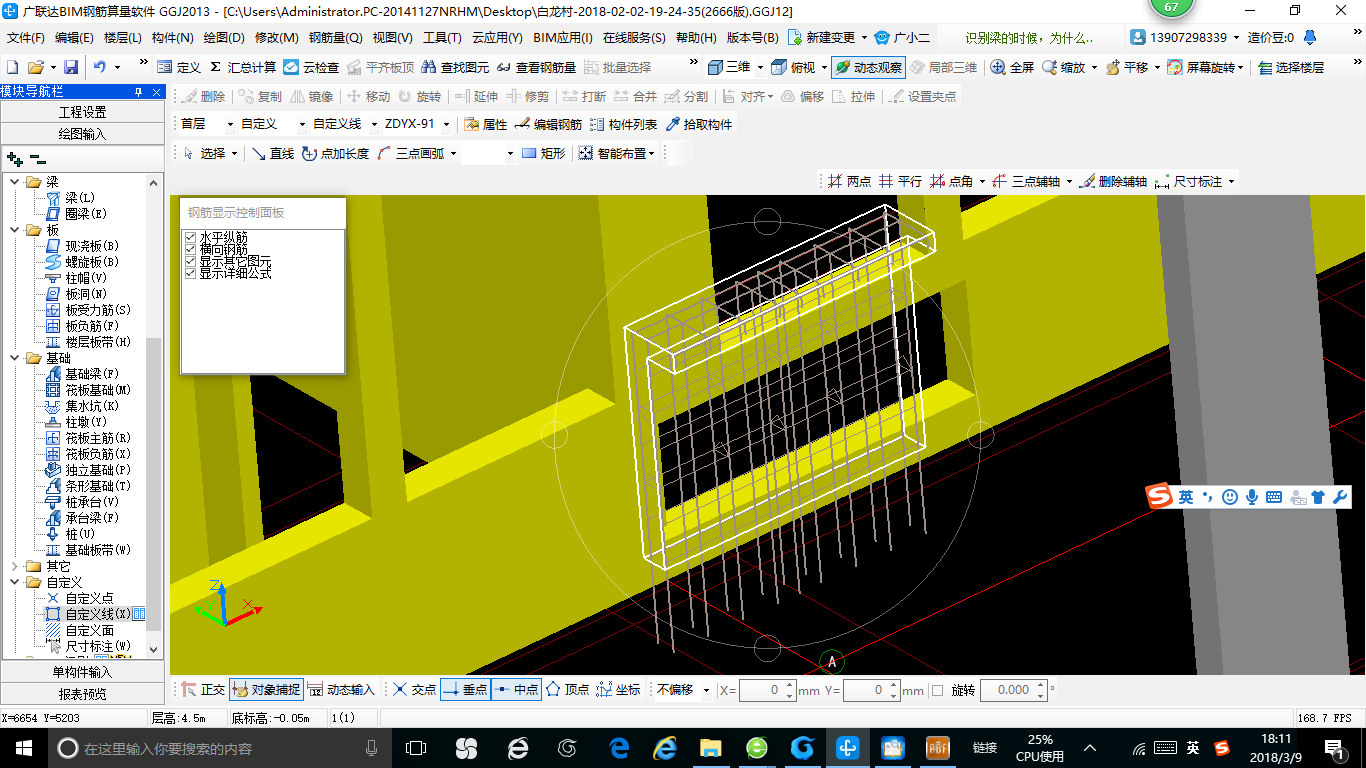Toggle 显示其它图元 checkbox
Image resolution: width=1366 pixels, height=768 pixels.
[x=190, y=261]
